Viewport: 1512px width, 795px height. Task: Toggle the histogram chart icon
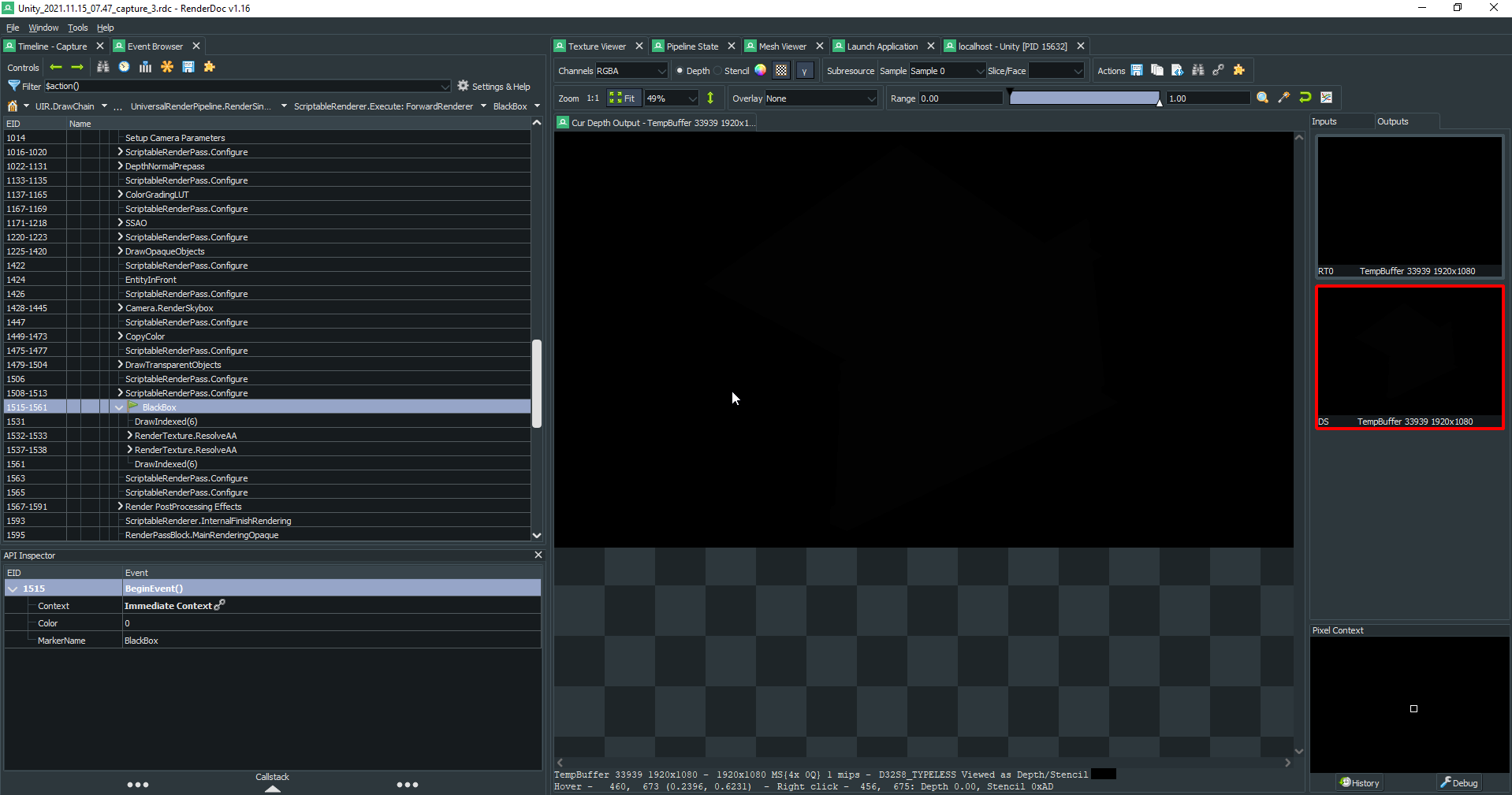[1327, 98]
